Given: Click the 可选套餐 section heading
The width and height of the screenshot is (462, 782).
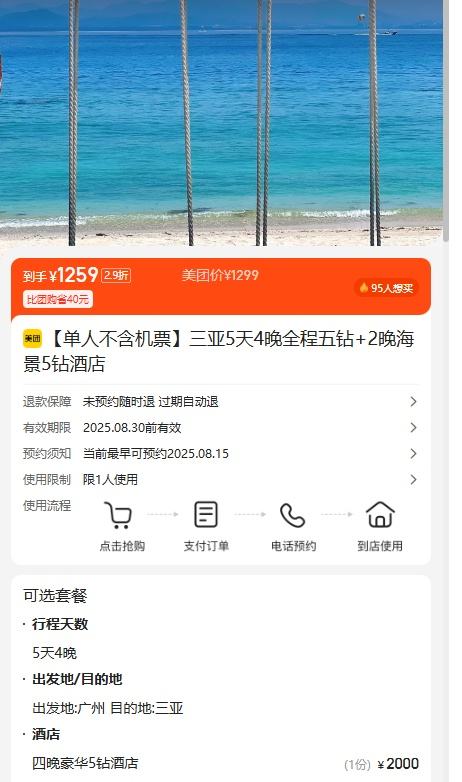Looking at the screenshot, I should coord(55,595).
